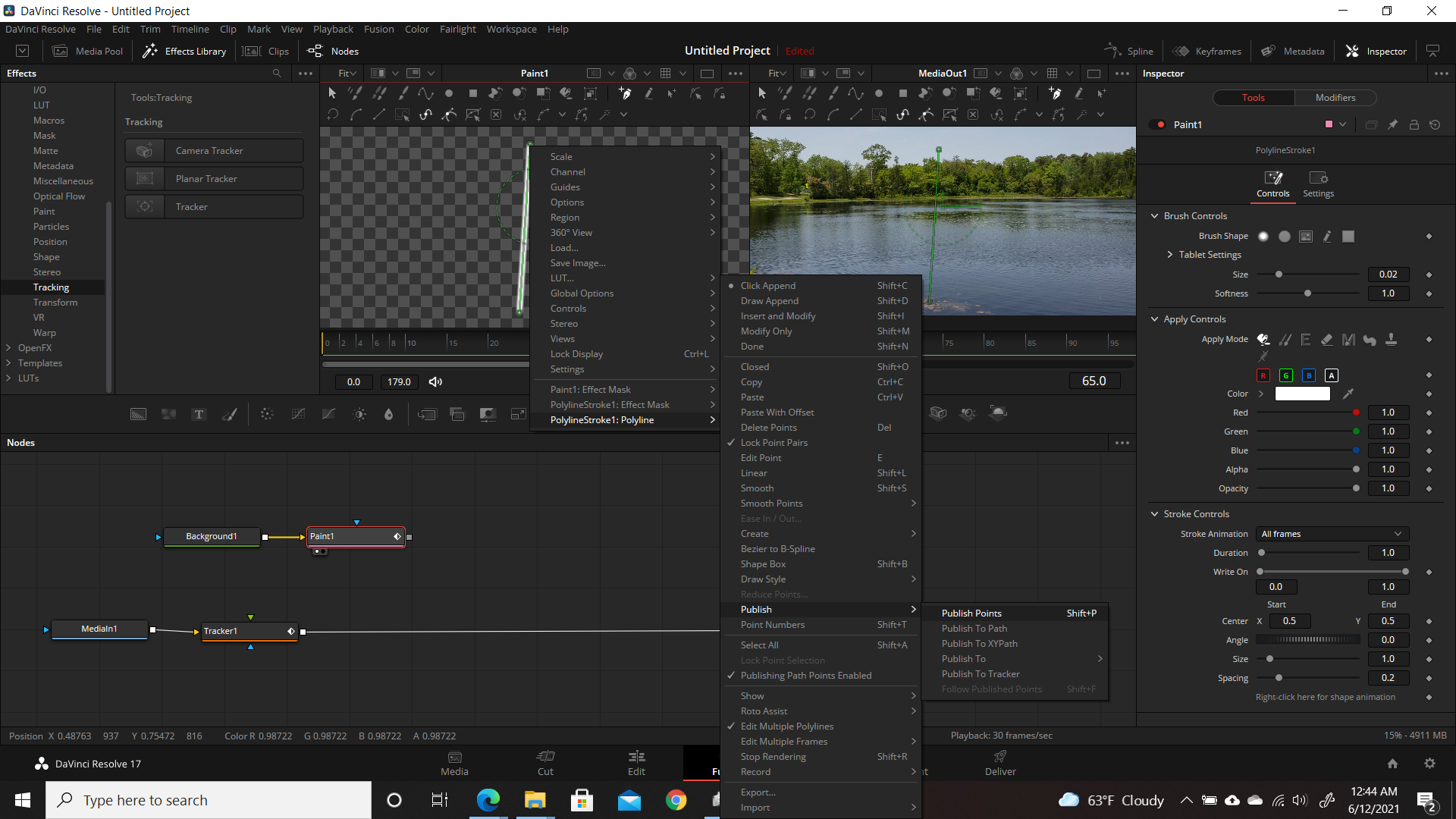Expand the Templates effects category
Screen dimensions: 1456x819
tap(8, 363)
